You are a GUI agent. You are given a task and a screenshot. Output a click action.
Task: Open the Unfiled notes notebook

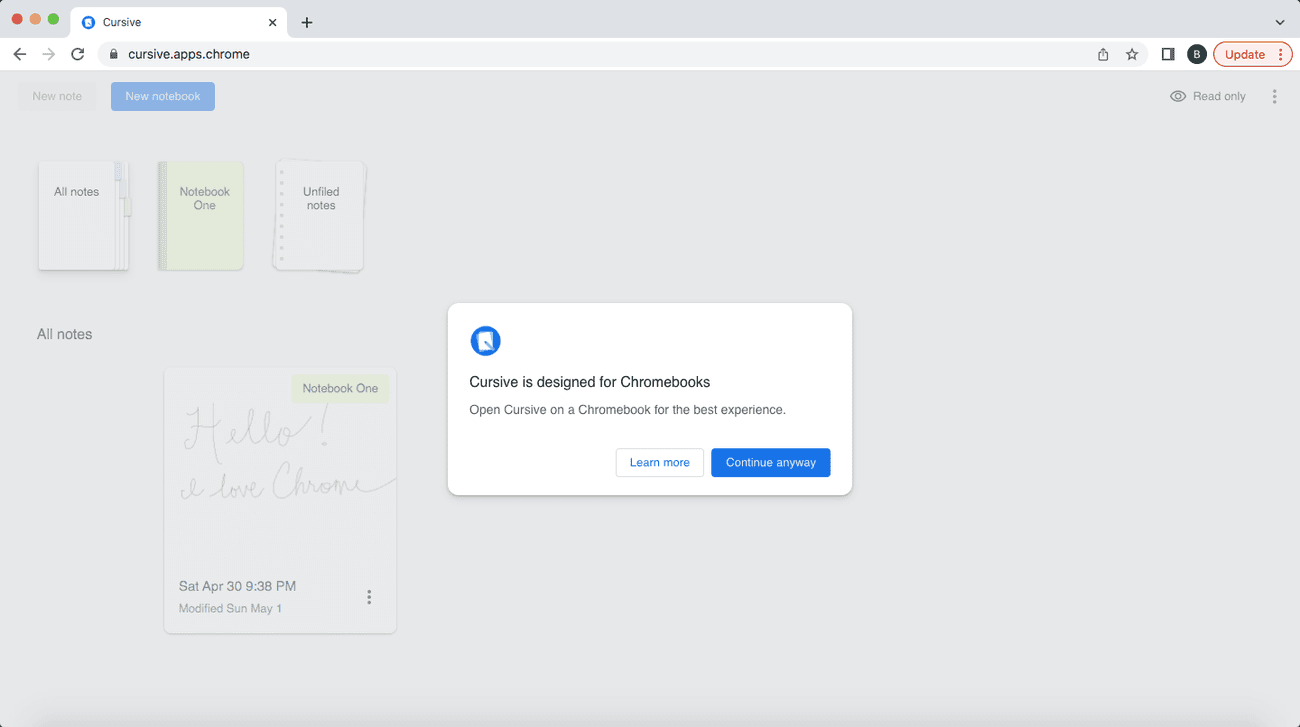coord(318,214)
